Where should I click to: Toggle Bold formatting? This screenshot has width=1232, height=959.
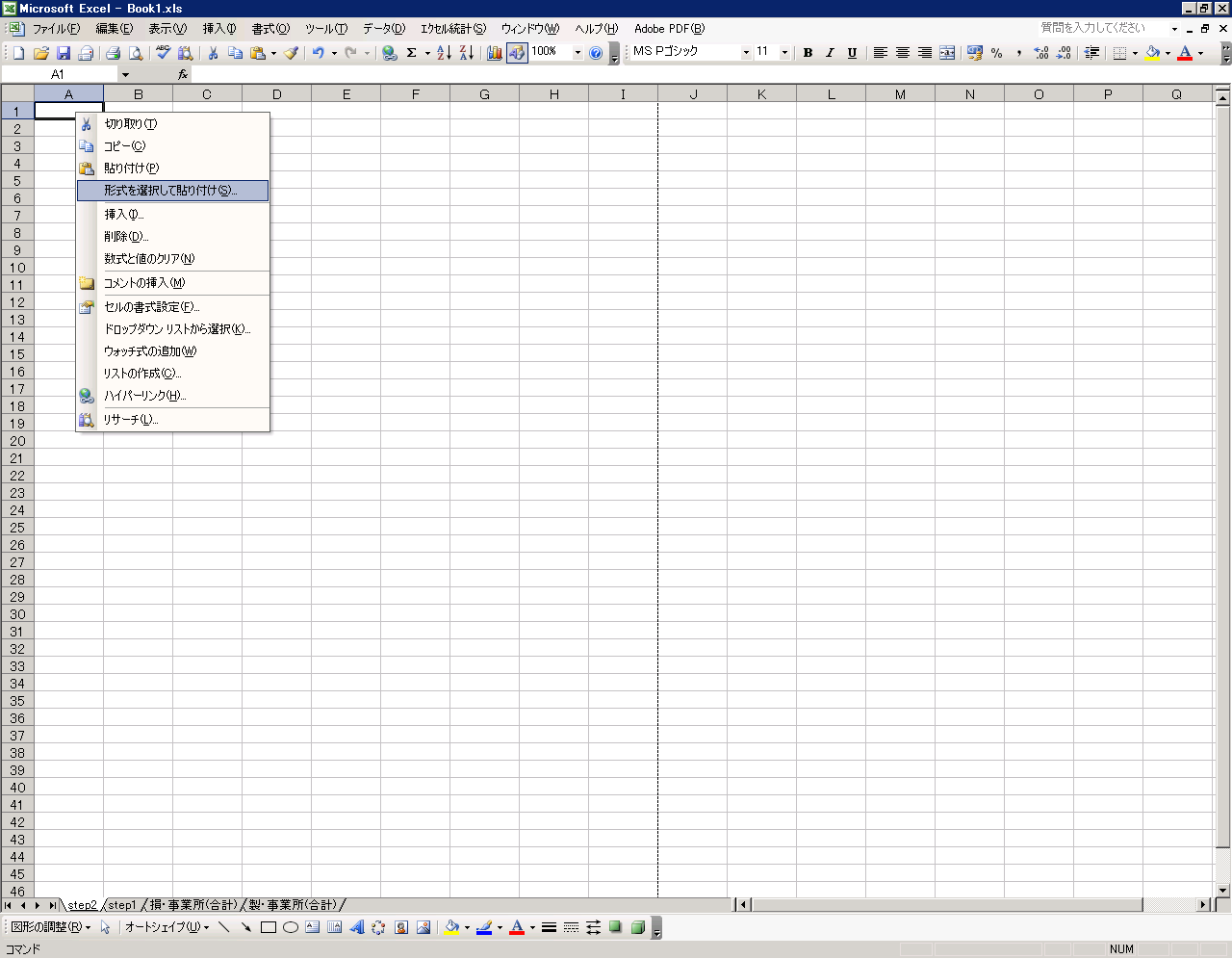click(x=808, y=53)
